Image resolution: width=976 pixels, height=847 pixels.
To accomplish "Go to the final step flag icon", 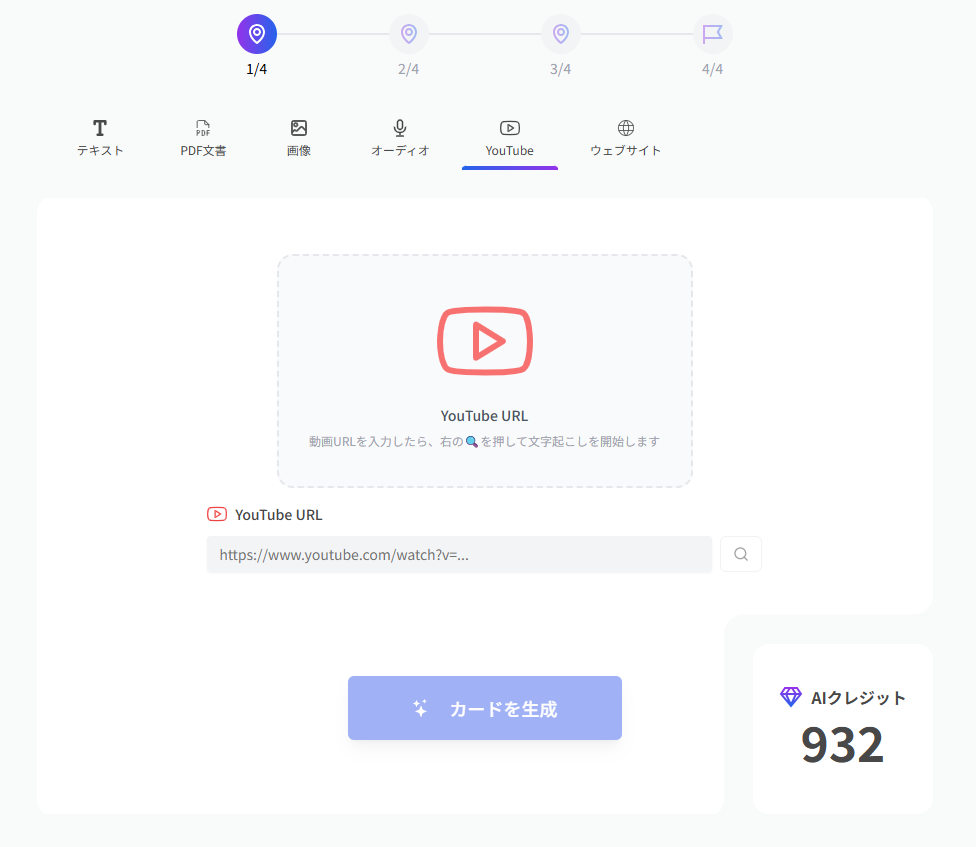I will pyautogui.click(x=712, y=34).
